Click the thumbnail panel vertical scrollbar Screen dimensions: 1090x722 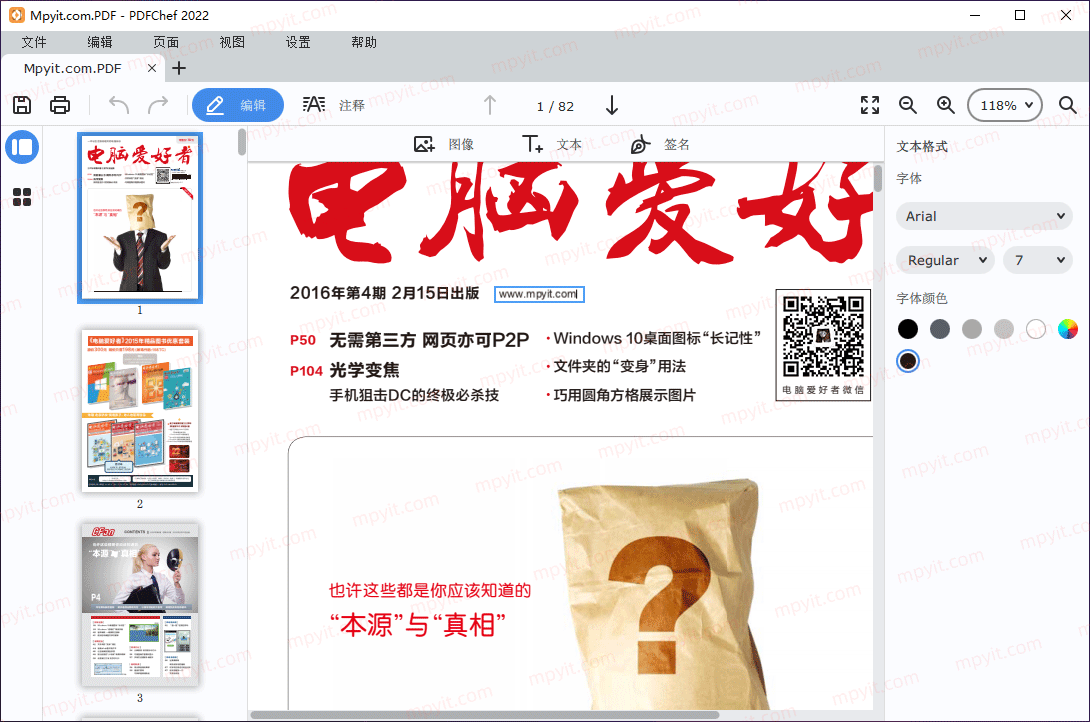click(x=242, y=142)
